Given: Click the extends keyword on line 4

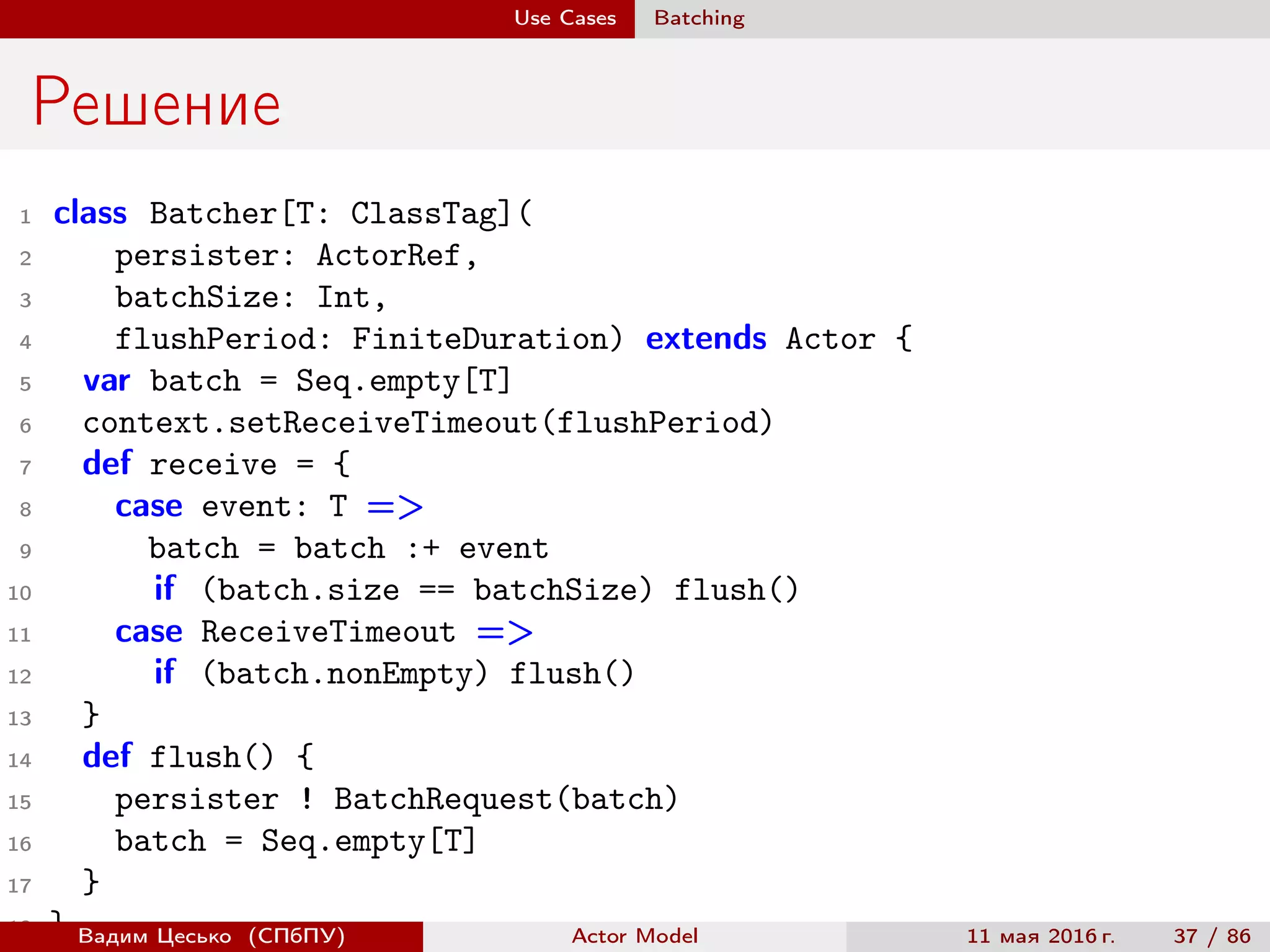Looking at the screenshot, I should coord(706,338).
